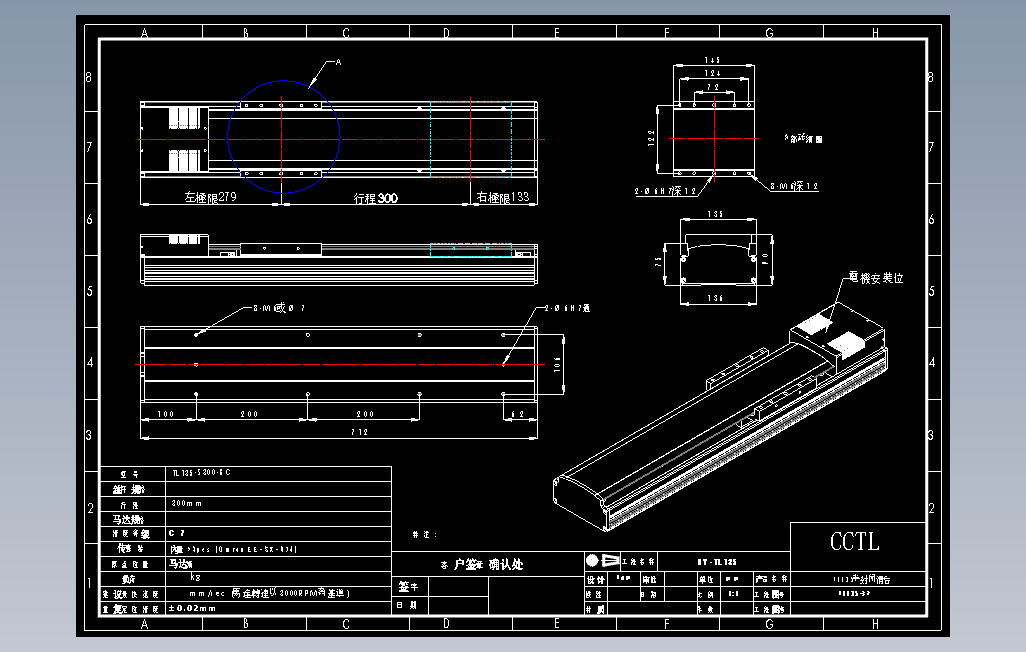Click the CCTL company name in title block
Image resolution: width=1026 pixels, height=652 pixels.
click(855, 542)
